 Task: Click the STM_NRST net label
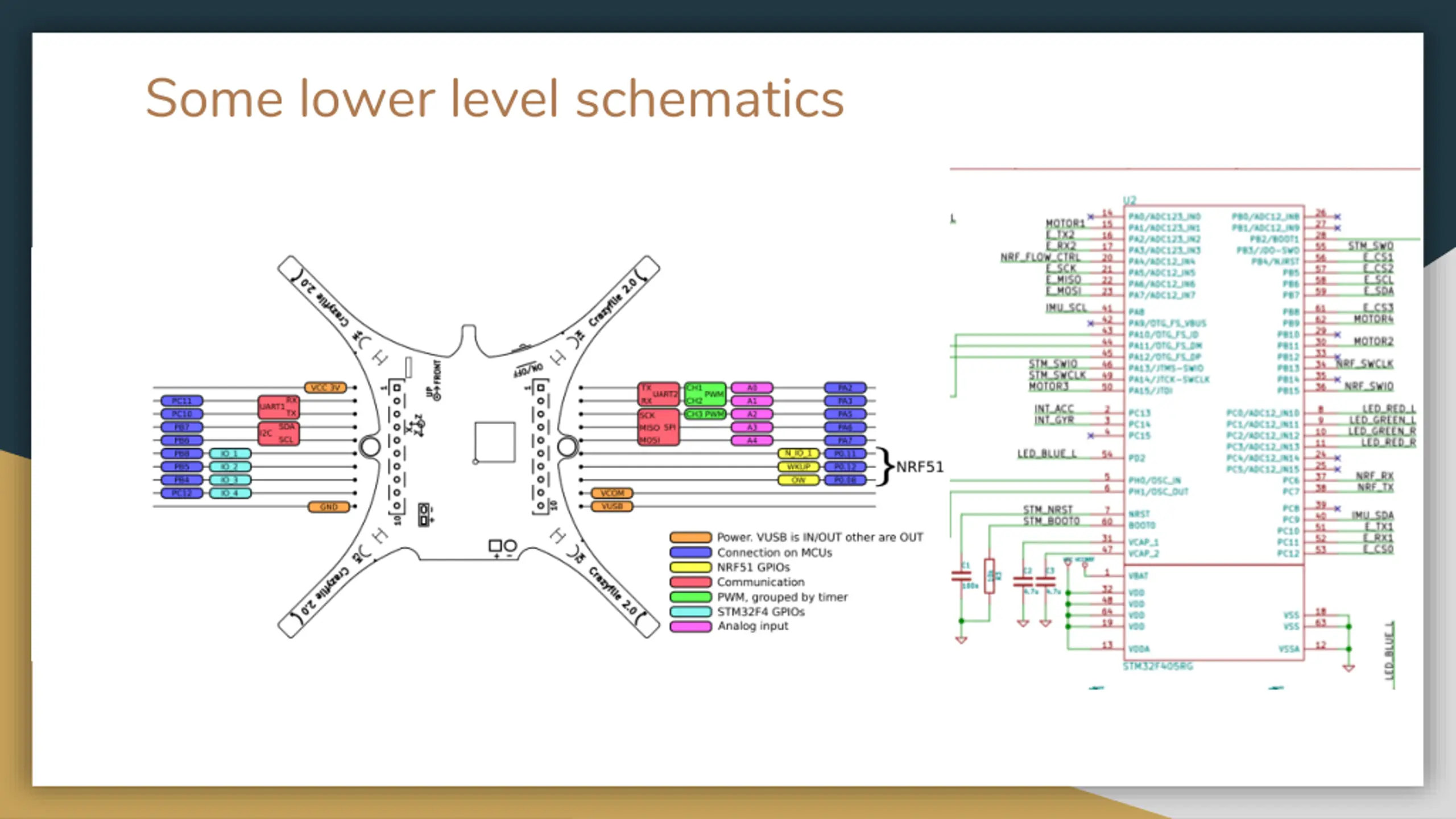[1048, 510]
